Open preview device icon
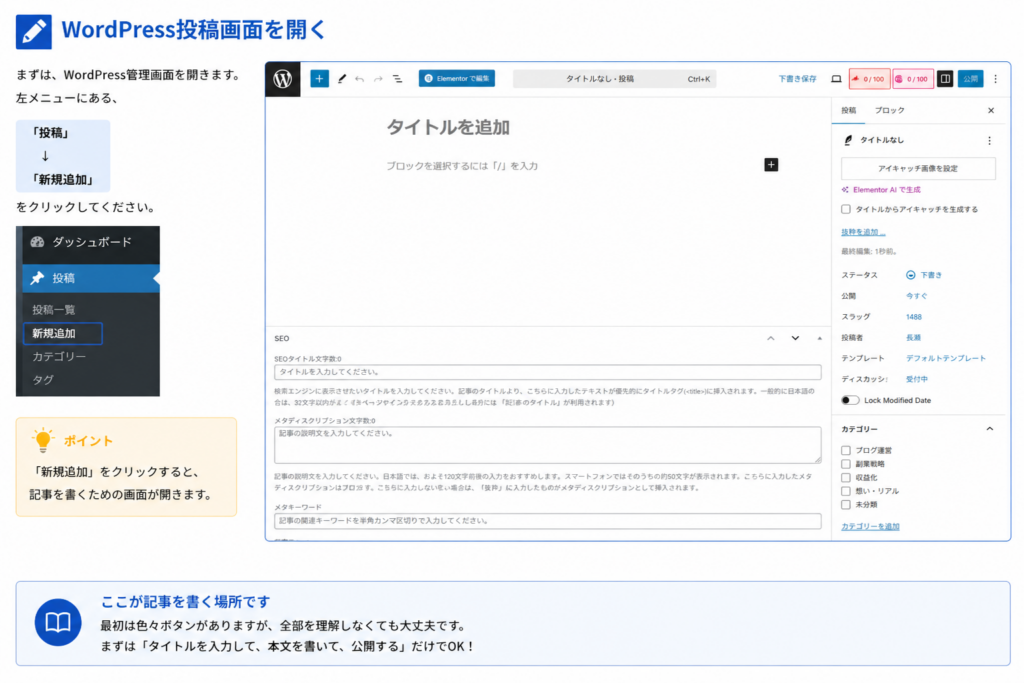 836,79
